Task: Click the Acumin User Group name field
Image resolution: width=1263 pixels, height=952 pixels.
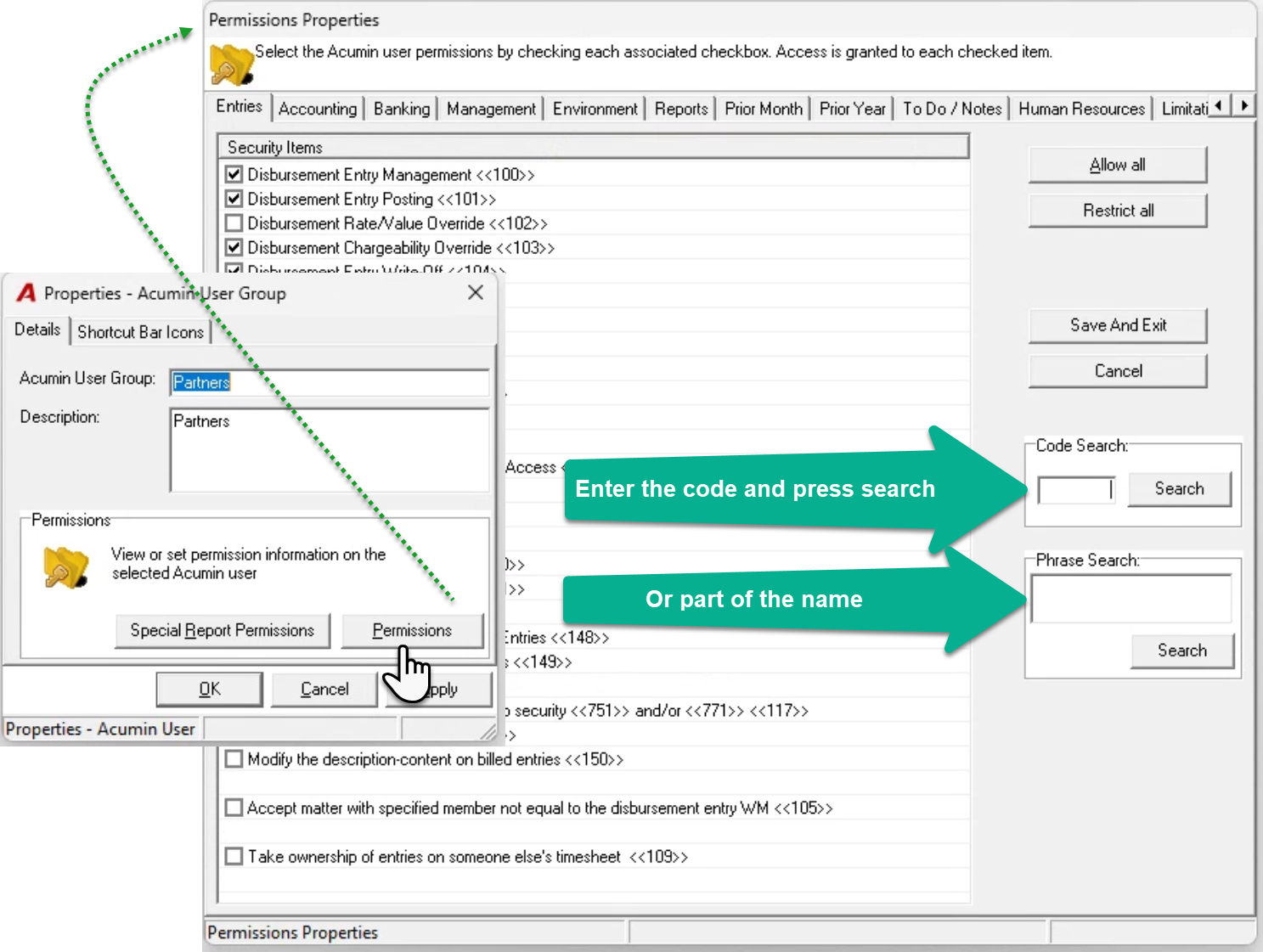Action: click(330, 382)
